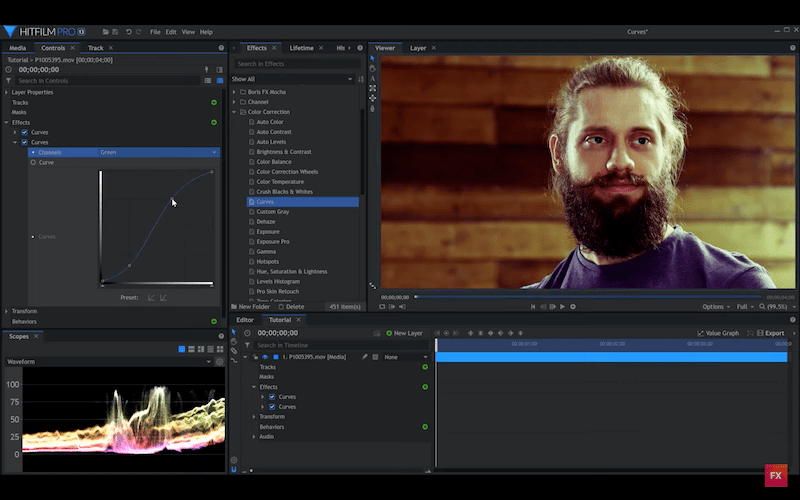Expand the Boris FX Mocha folder
Viewport: 800px width, 500px height.
(234, 92)
